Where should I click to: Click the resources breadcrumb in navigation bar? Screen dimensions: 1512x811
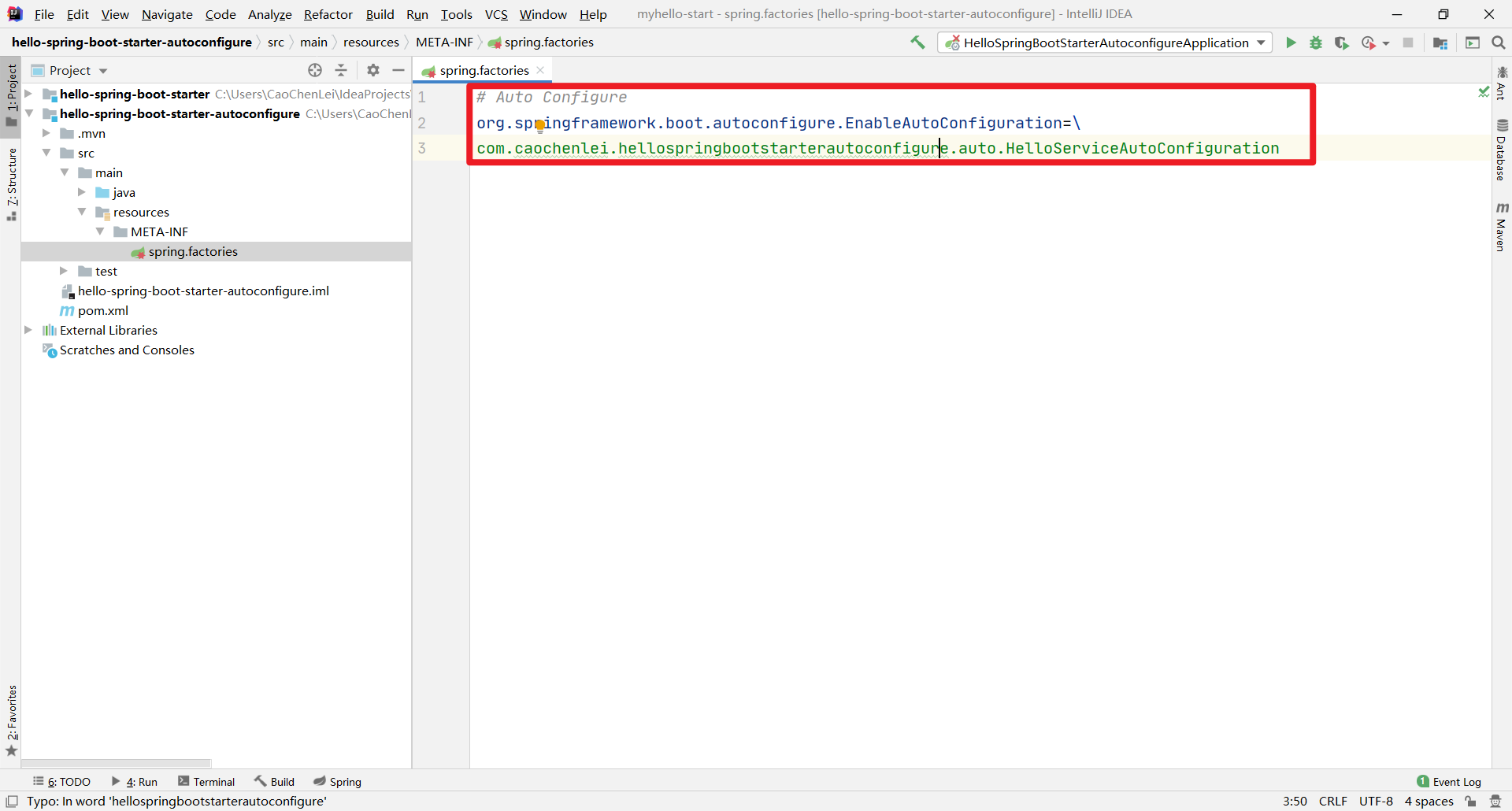[x=371, y=42]
